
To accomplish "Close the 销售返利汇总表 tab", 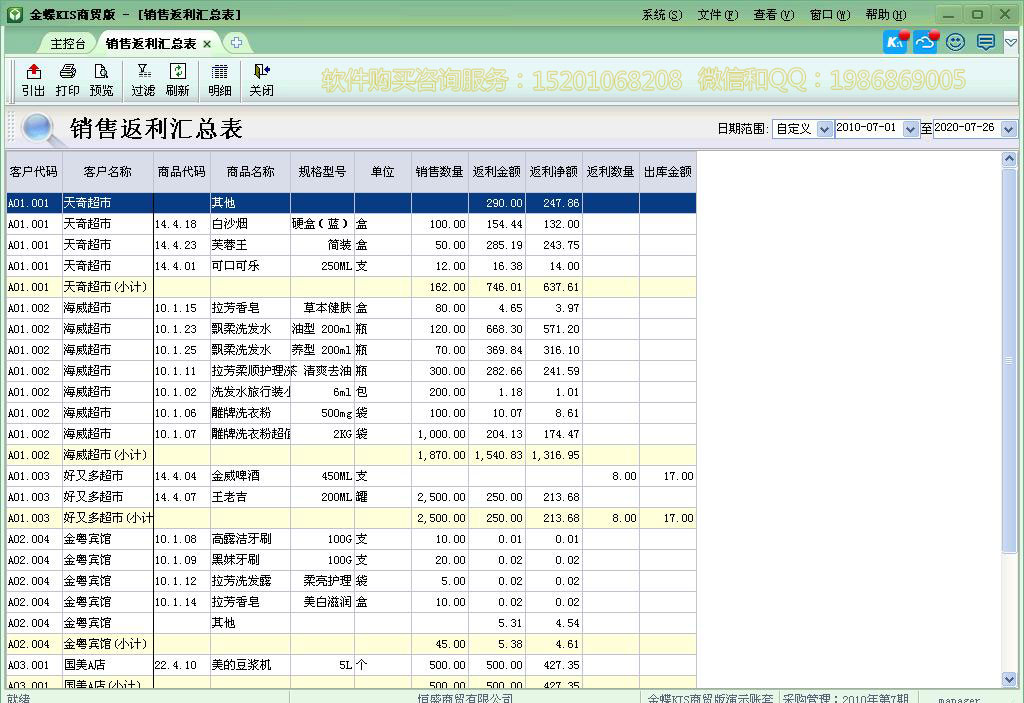I will click(207, 43).
